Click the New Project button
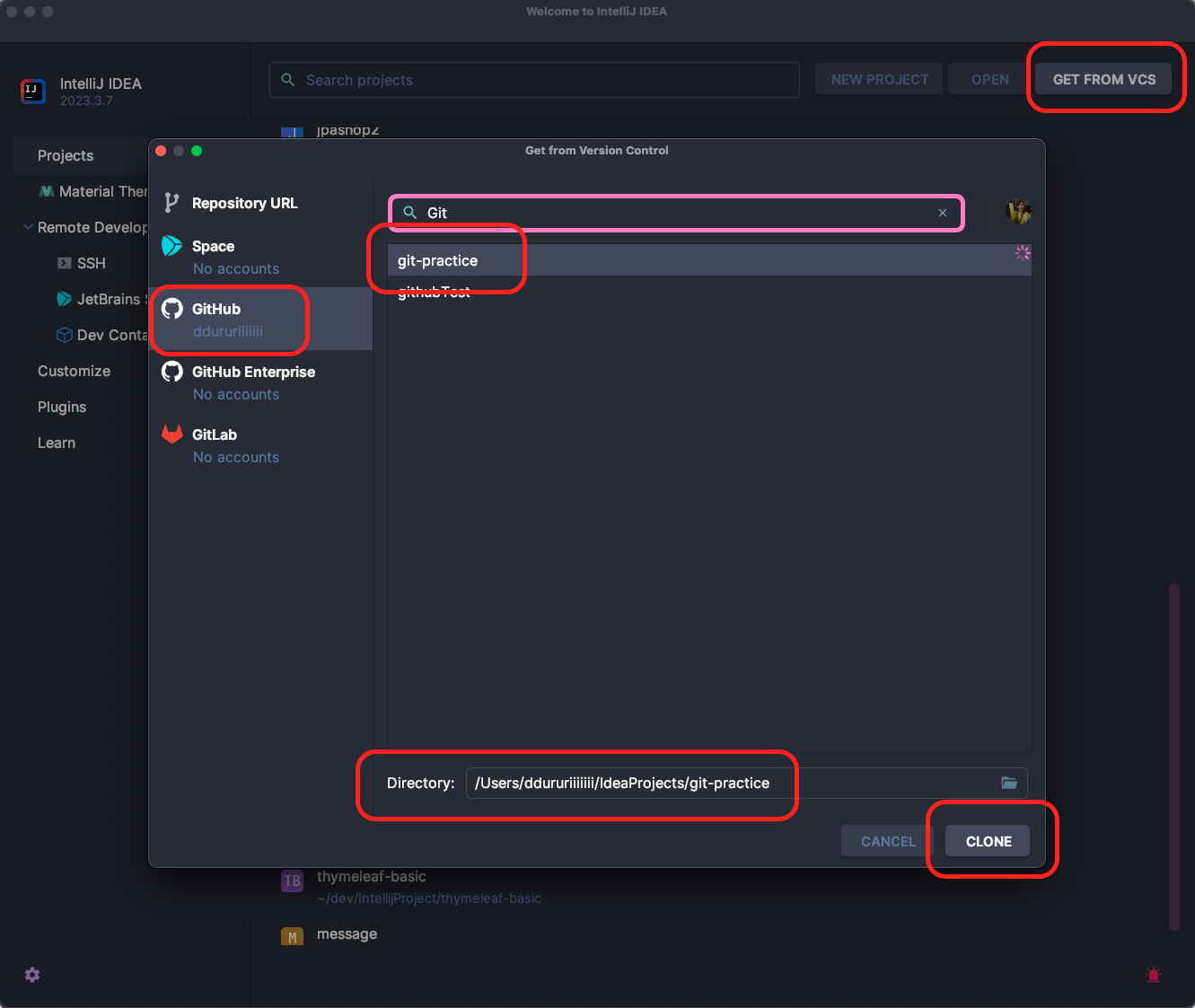The width and height of the screenshot is (1195, 1008). pyautogui.click(x=879, y=79)
